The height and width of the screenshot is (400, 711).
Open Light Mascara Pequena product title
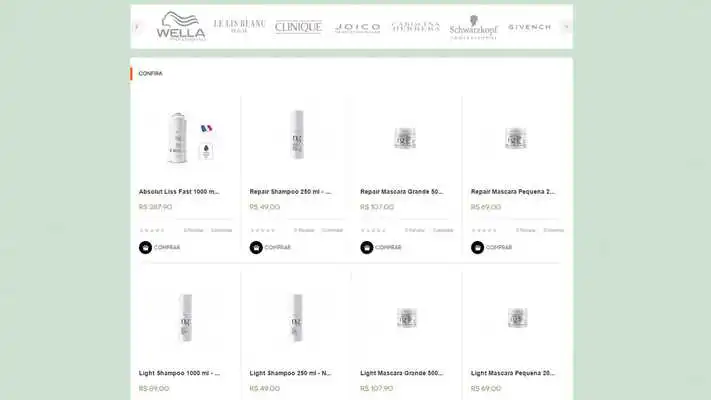pos(512,373)
